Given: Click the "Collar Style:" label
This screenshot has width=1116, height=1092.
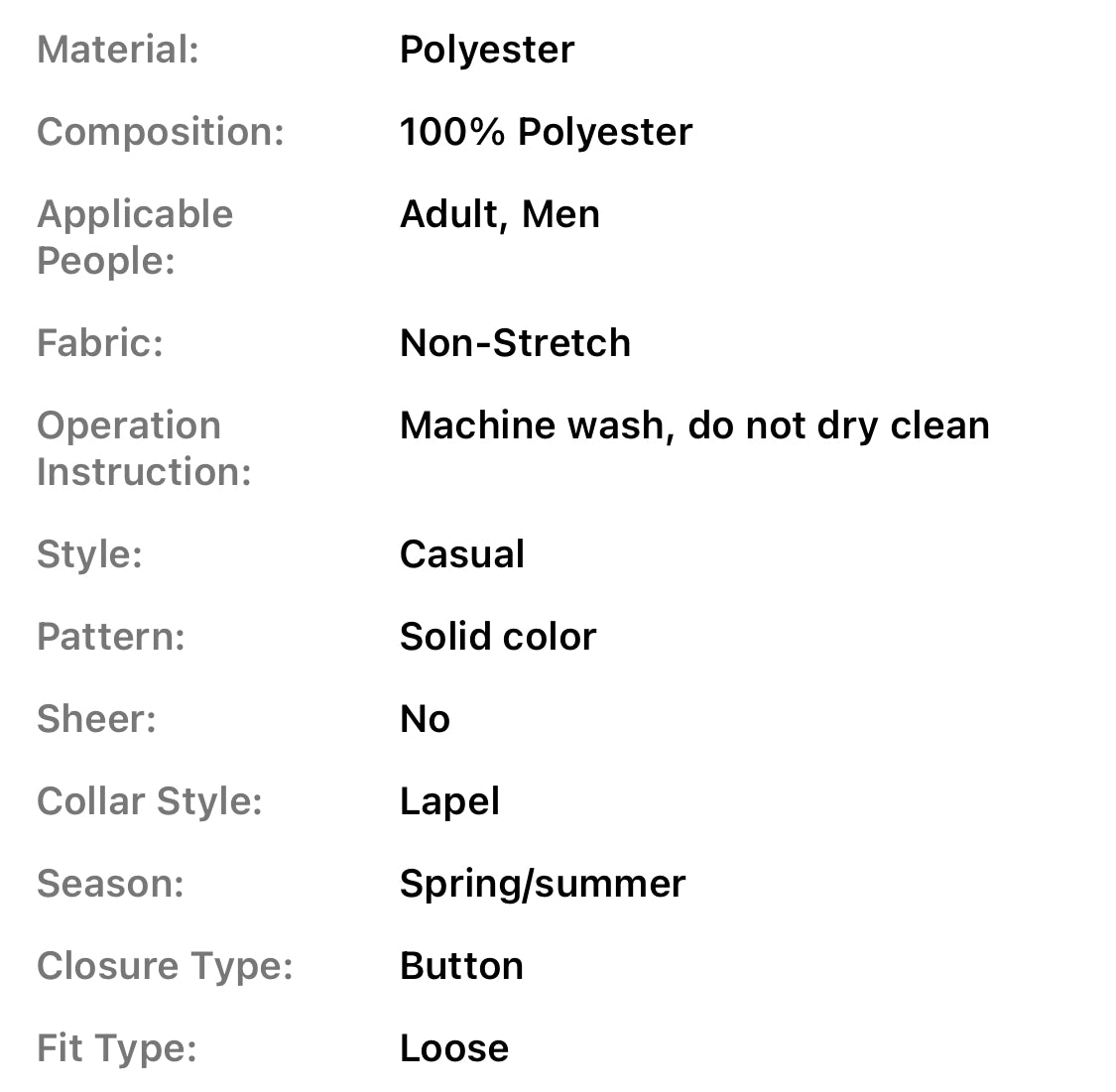Looking at the screenshot, I should pos(149,801).
